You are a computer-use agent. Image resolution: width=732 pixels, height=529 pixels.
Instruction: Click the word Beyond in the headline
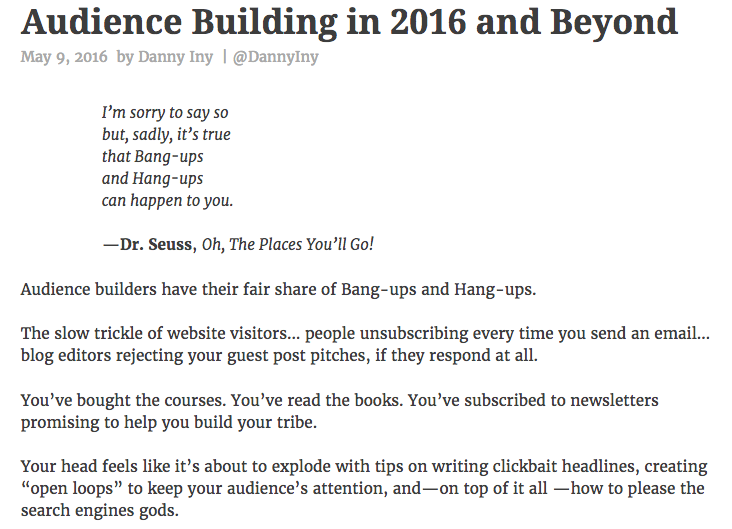tap(614, 22)
